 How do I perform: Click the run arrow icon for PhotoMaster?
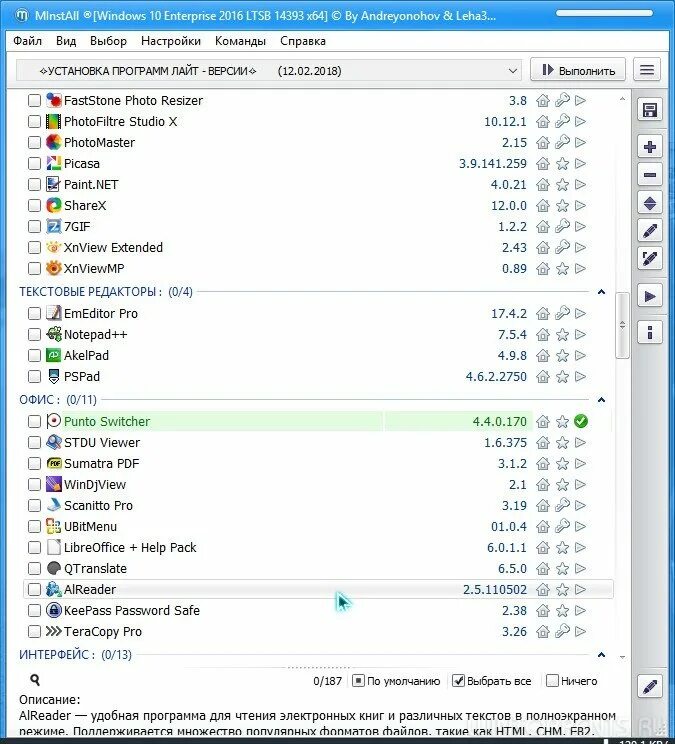click(x=580, y=142)
